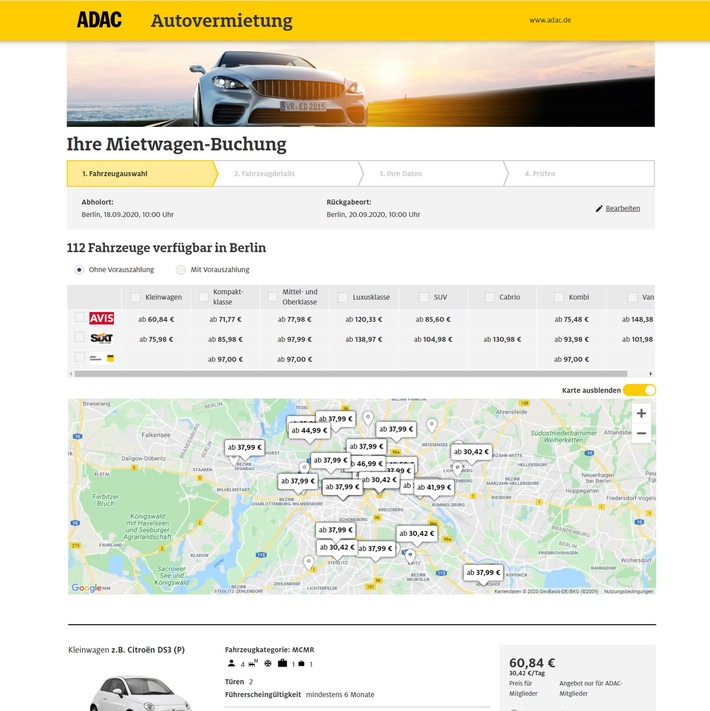Go to step 2. Fahrzeugdetails
Viewport: 710px width, 711px height.
click(285, 174)
